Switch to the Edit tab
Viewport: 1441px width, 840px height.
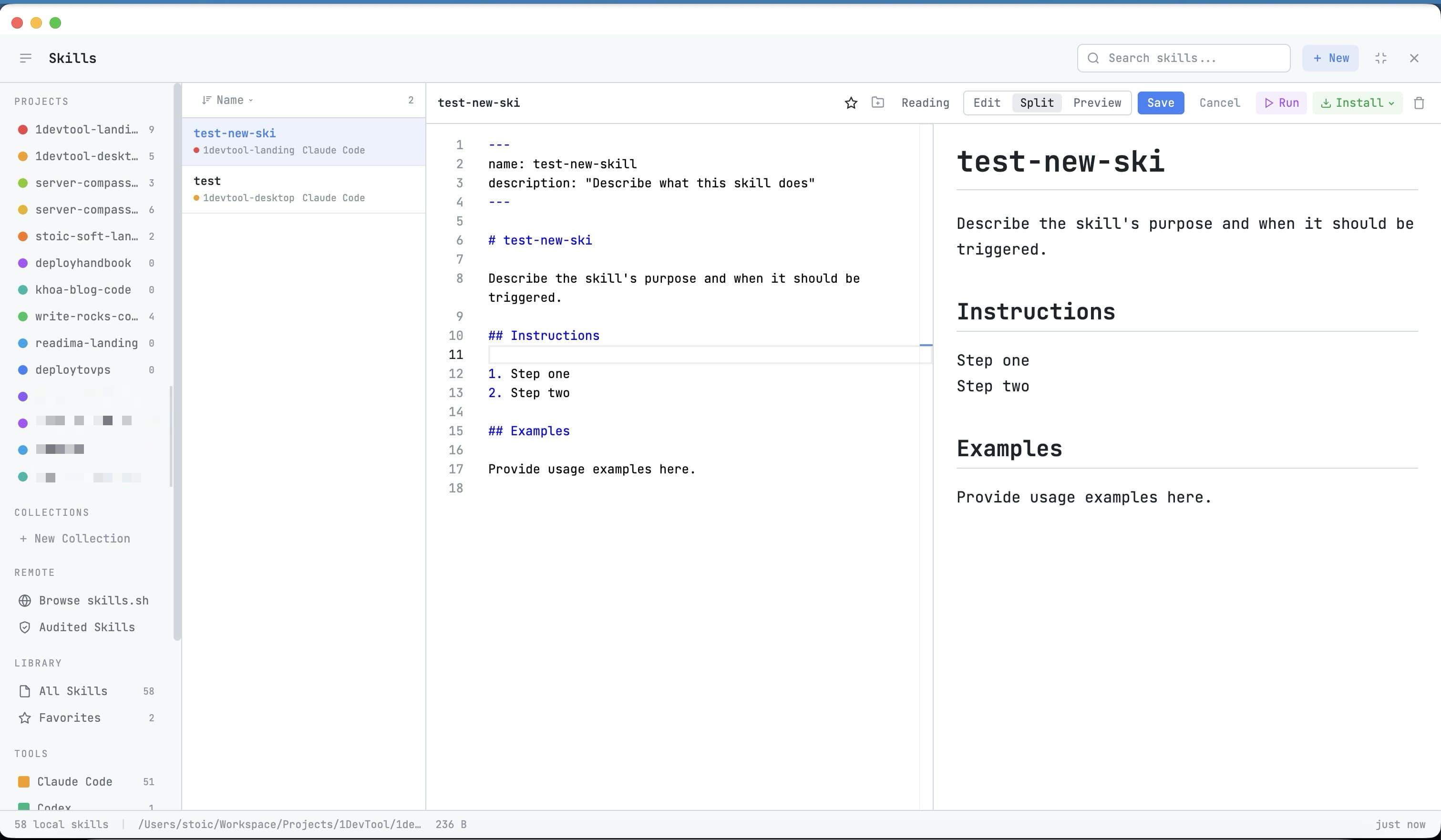(x=987, y=103)
